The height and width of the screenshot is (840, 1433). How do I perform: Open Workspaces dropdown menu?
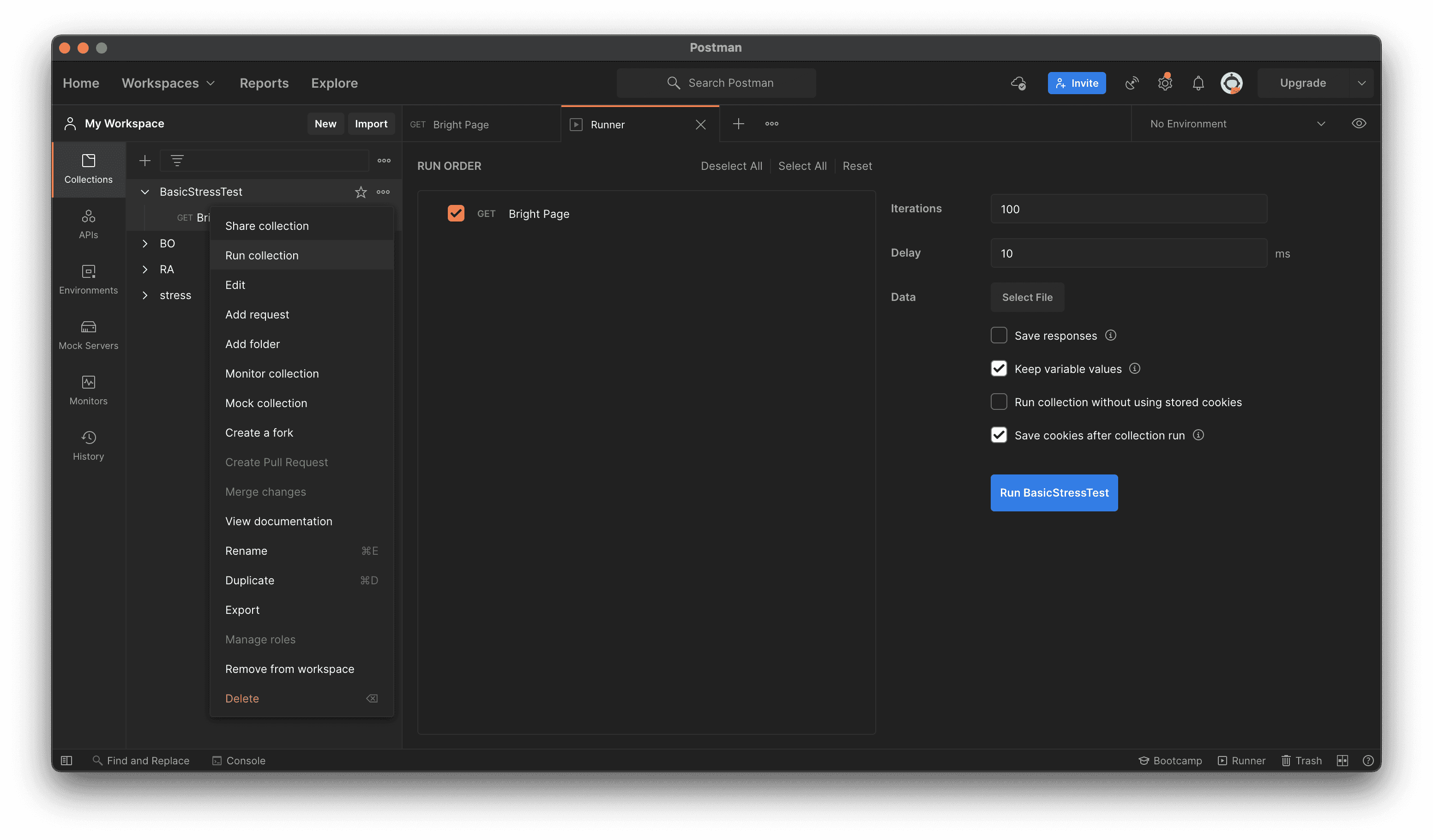(169, 83)
